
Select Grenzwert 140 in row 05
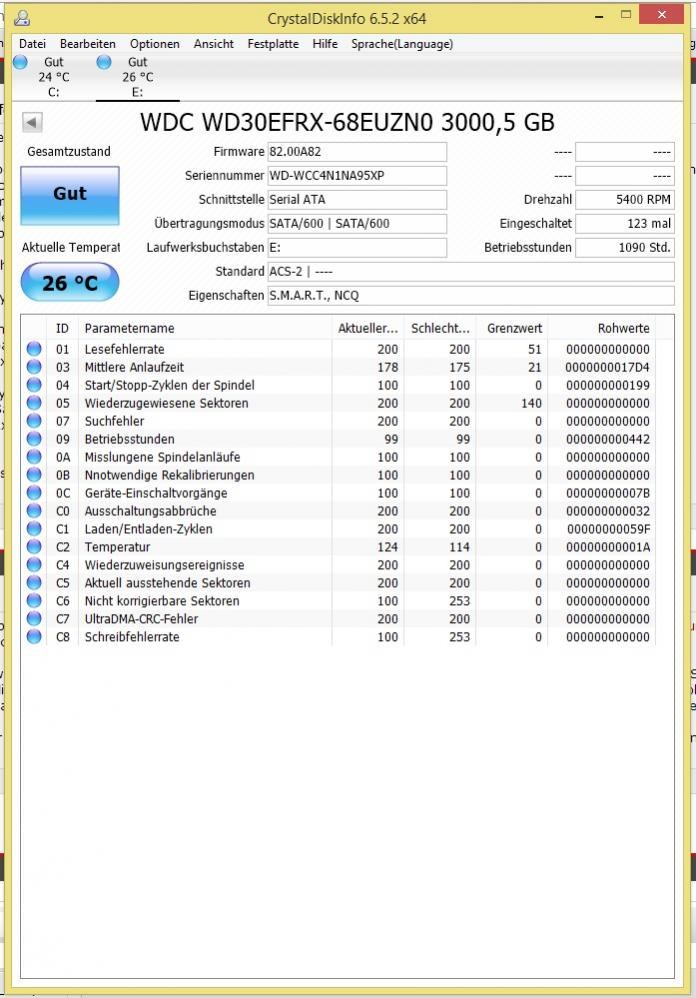click(x=531, y=404)
